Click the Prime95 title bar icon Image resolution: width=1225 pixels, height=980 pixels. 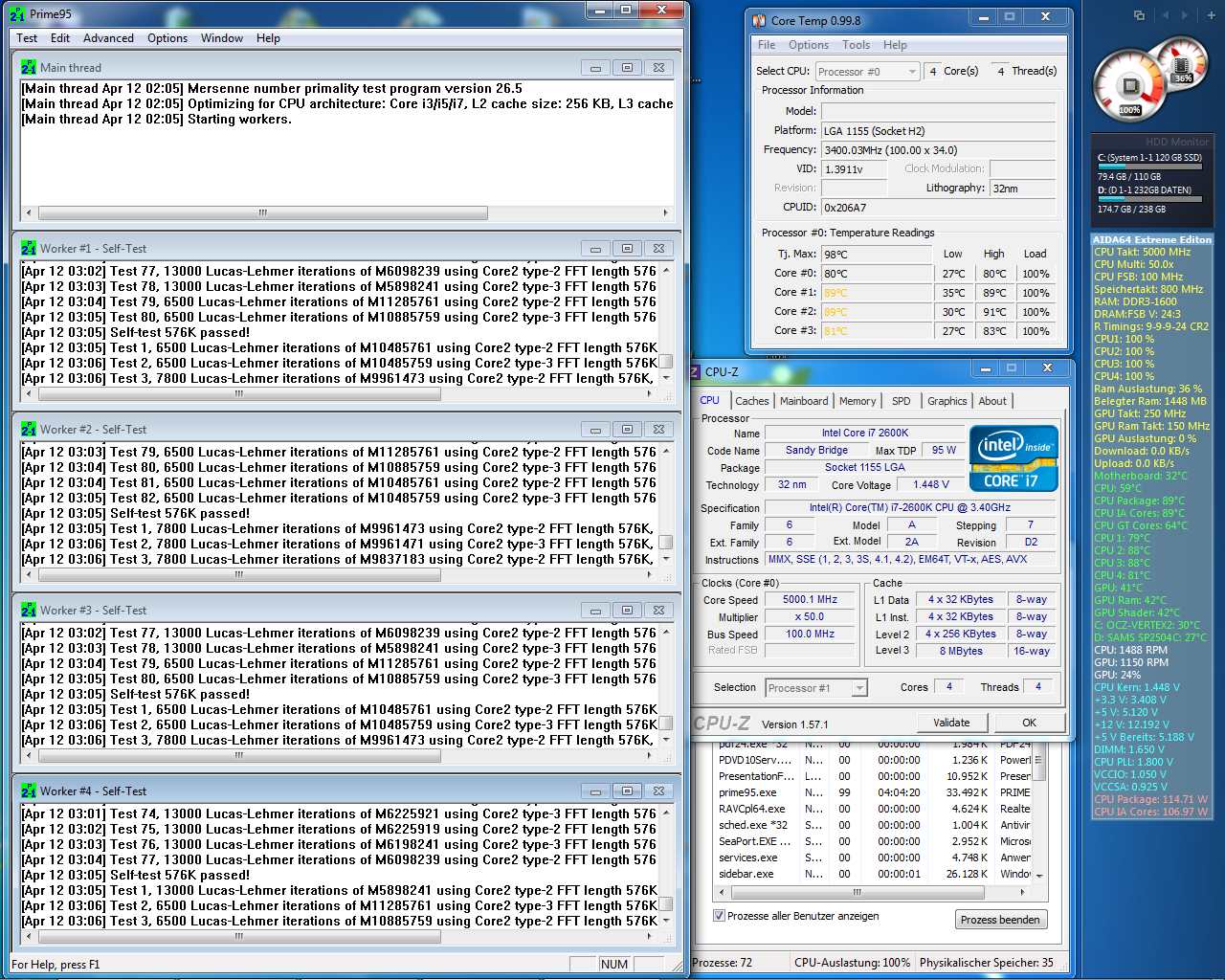[17, 14]
